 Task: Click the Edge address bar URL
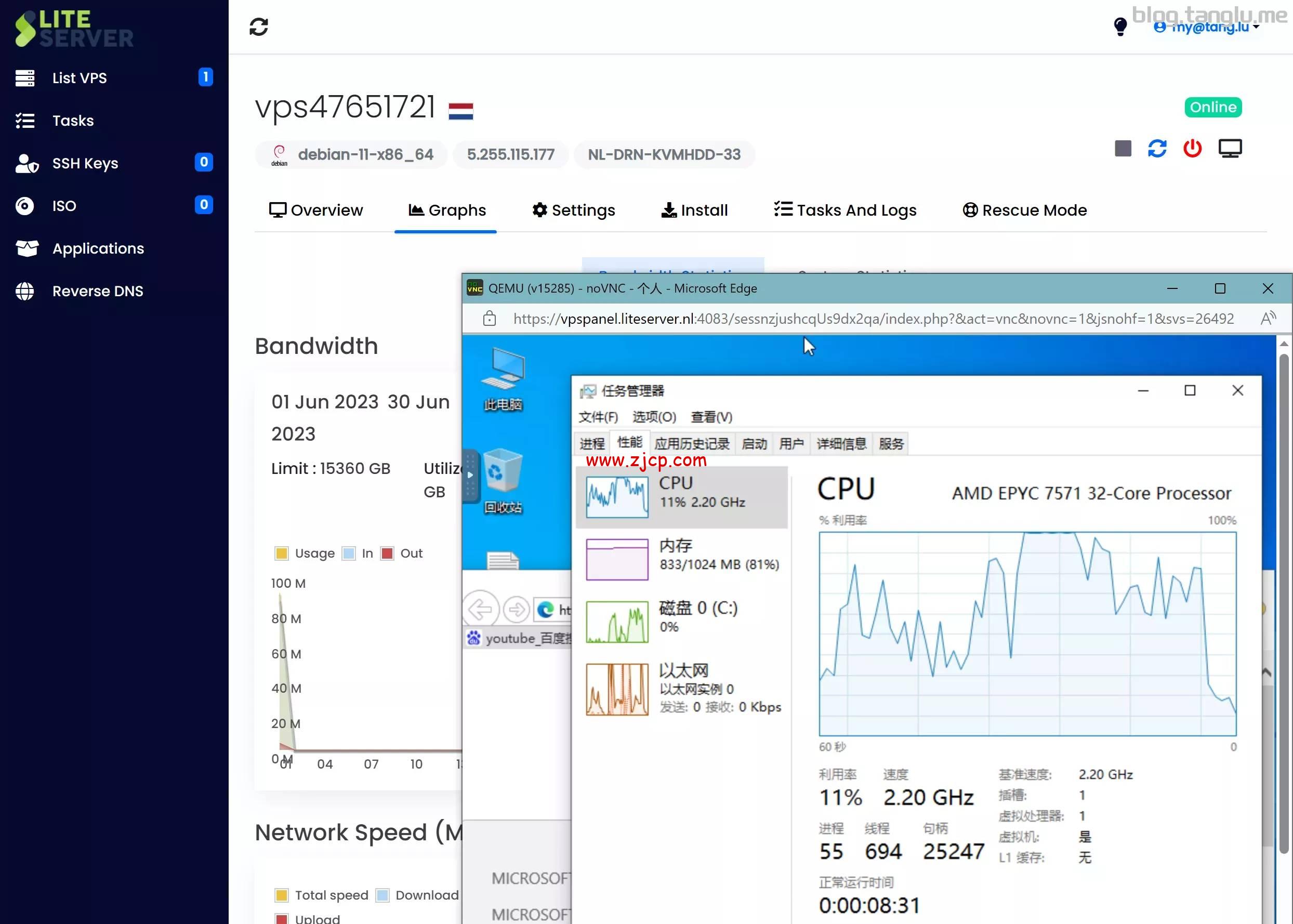click(873, 319)
